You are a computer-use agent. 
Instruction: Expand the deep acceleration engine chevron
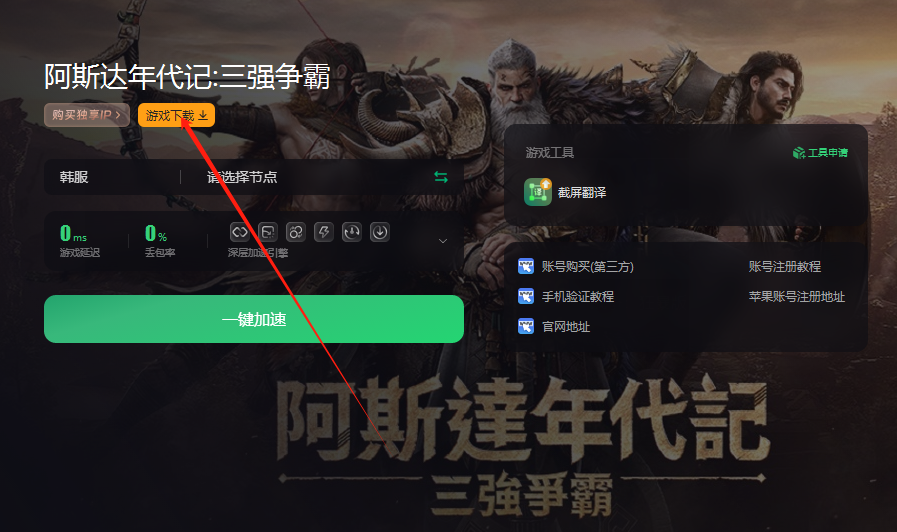click(x=443, y=241)
